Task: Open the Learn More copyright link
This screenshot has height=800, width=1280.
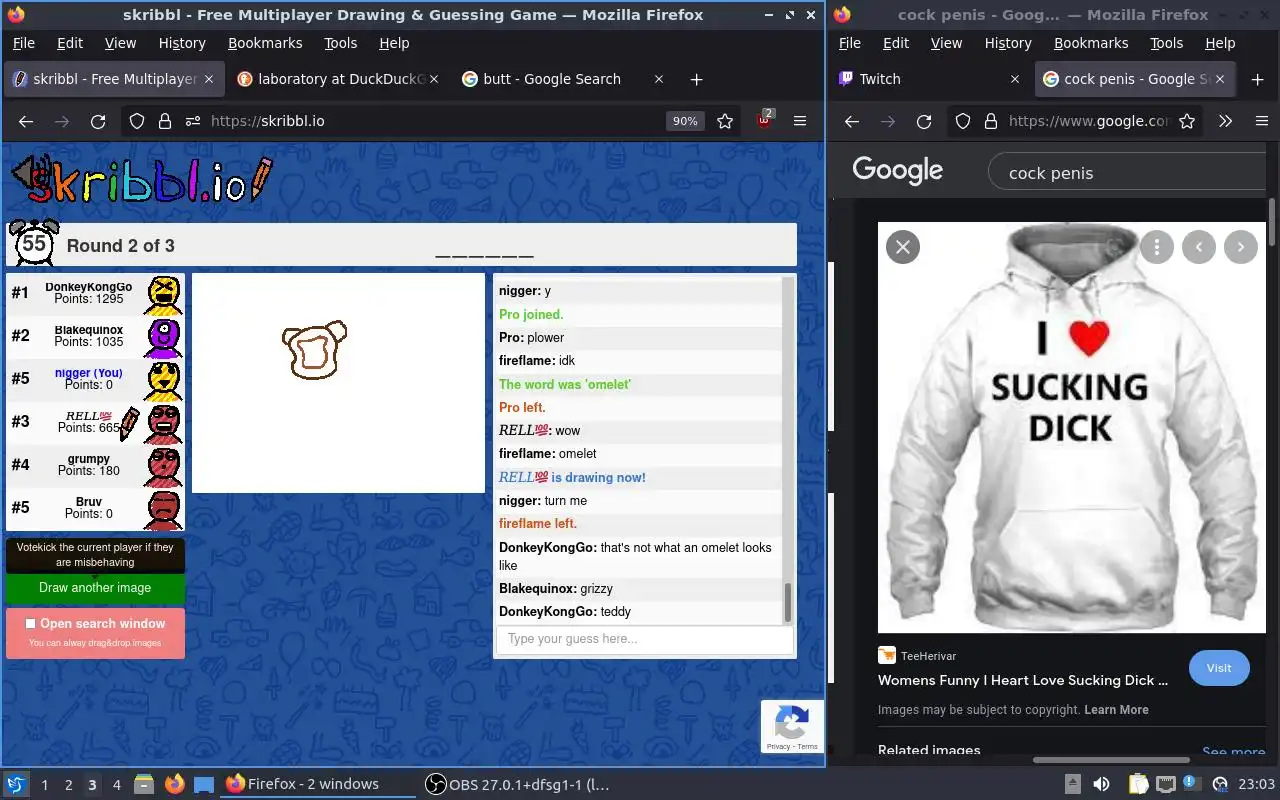Action: (1116, 710)
